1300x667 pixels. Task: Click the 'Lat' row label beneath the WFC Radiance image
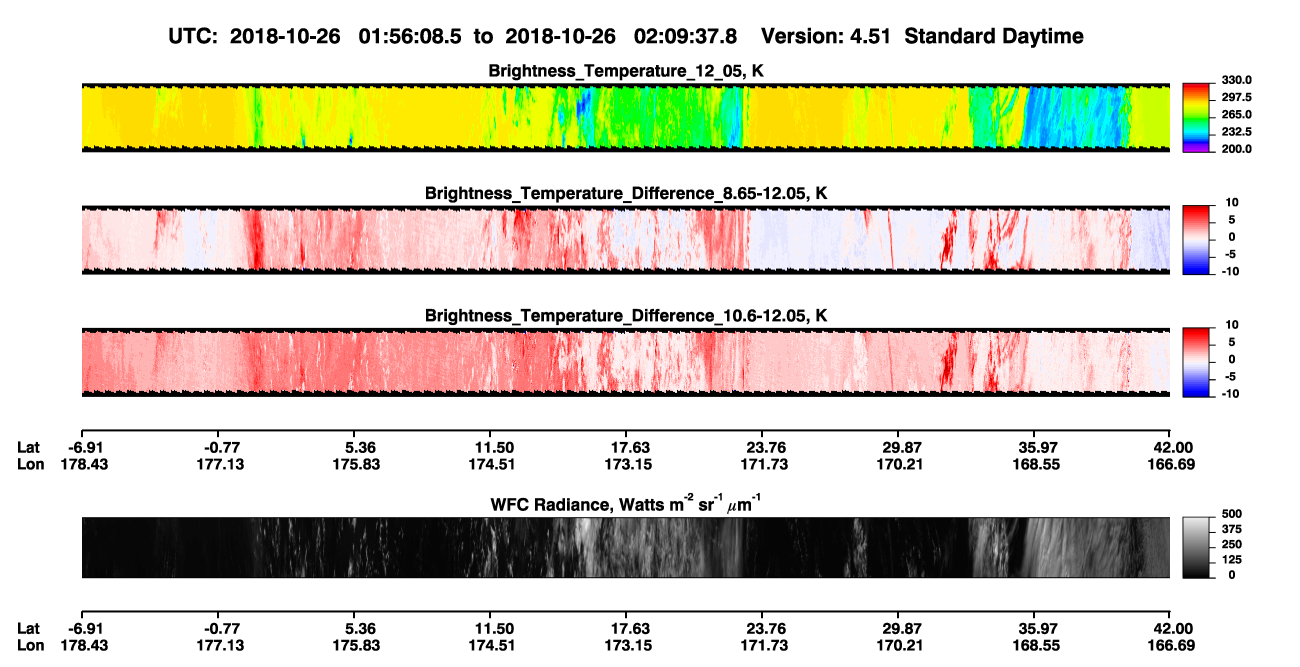point(28,629)
